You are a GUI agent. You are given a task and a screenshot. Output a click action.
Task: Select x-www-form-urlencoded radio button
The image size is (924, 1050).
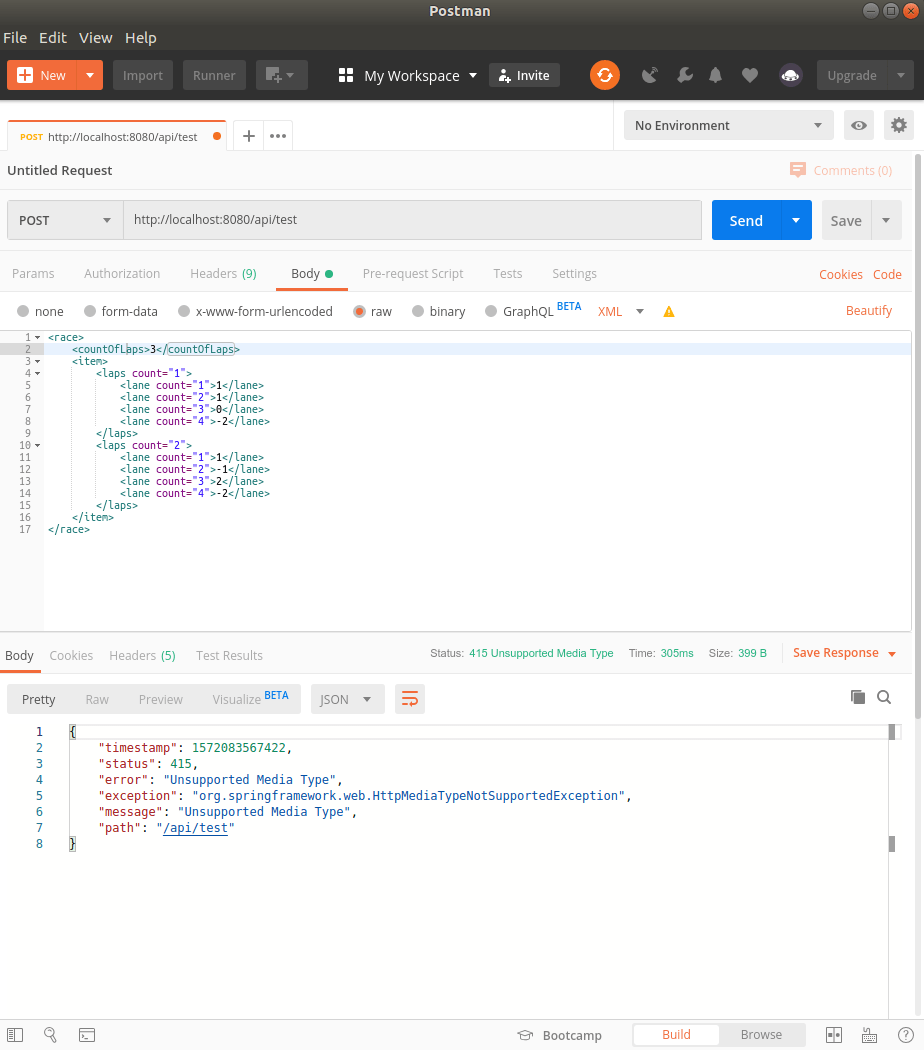click(183, 311)
